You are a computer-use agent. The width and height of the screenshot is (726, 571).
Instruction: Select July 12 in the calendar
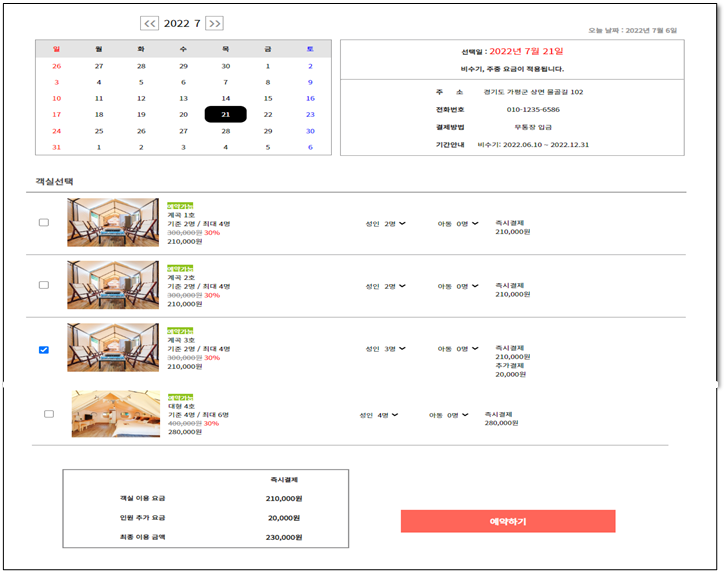point(141,98)
